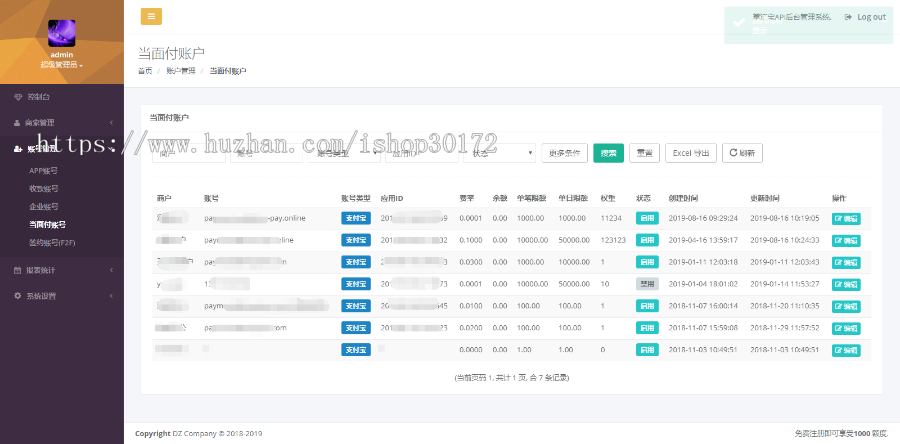Click the rate value 0.0300
Viewport: 900px width, 444px height.
coord(471,262)
